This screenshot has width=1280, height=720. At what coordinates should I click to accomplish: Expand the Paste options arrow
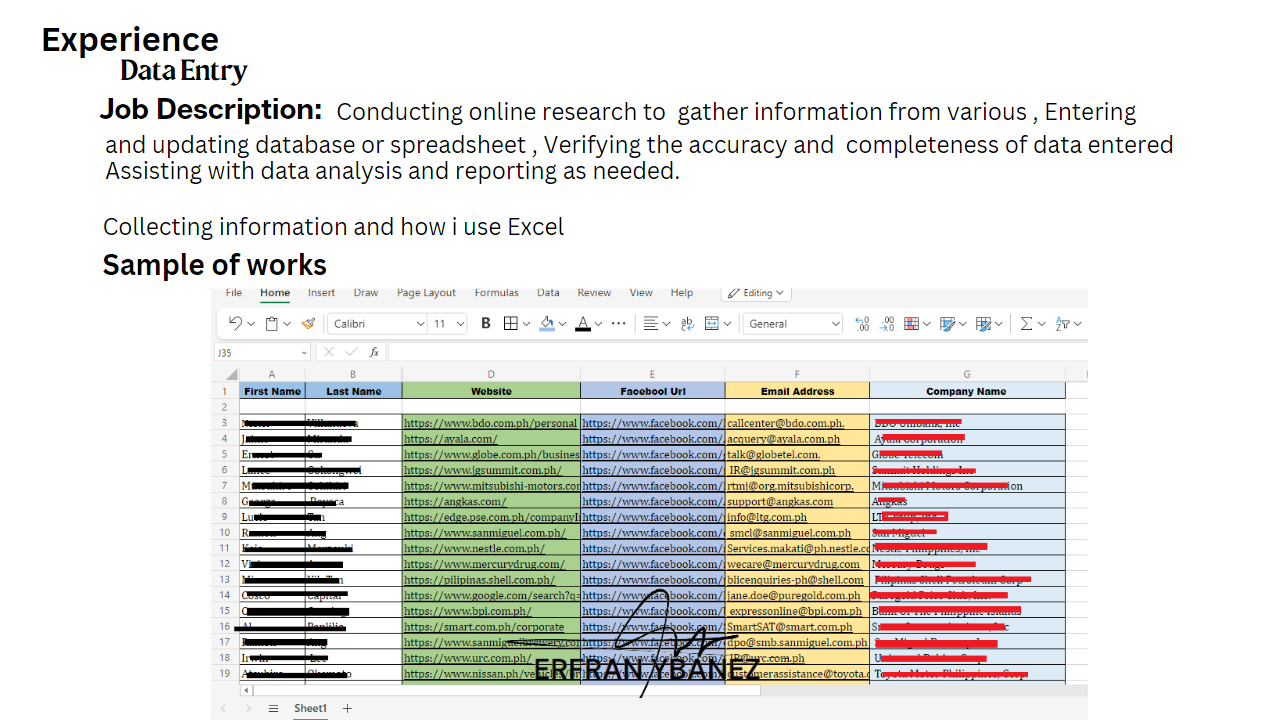point(286,324)
